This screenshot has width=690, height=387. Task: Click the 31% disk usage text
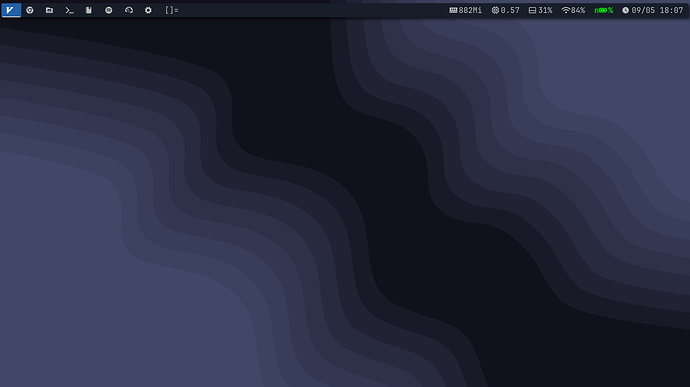tap(545, 10)
